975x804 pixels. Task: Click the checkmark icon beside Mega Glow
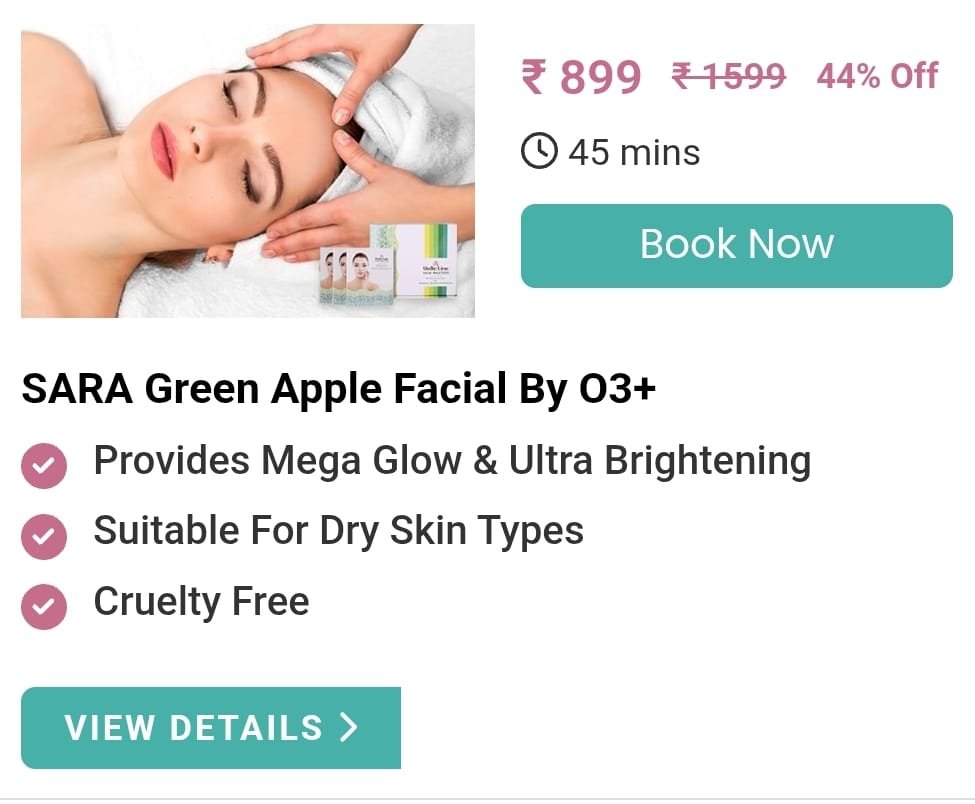tap(44, 466)
